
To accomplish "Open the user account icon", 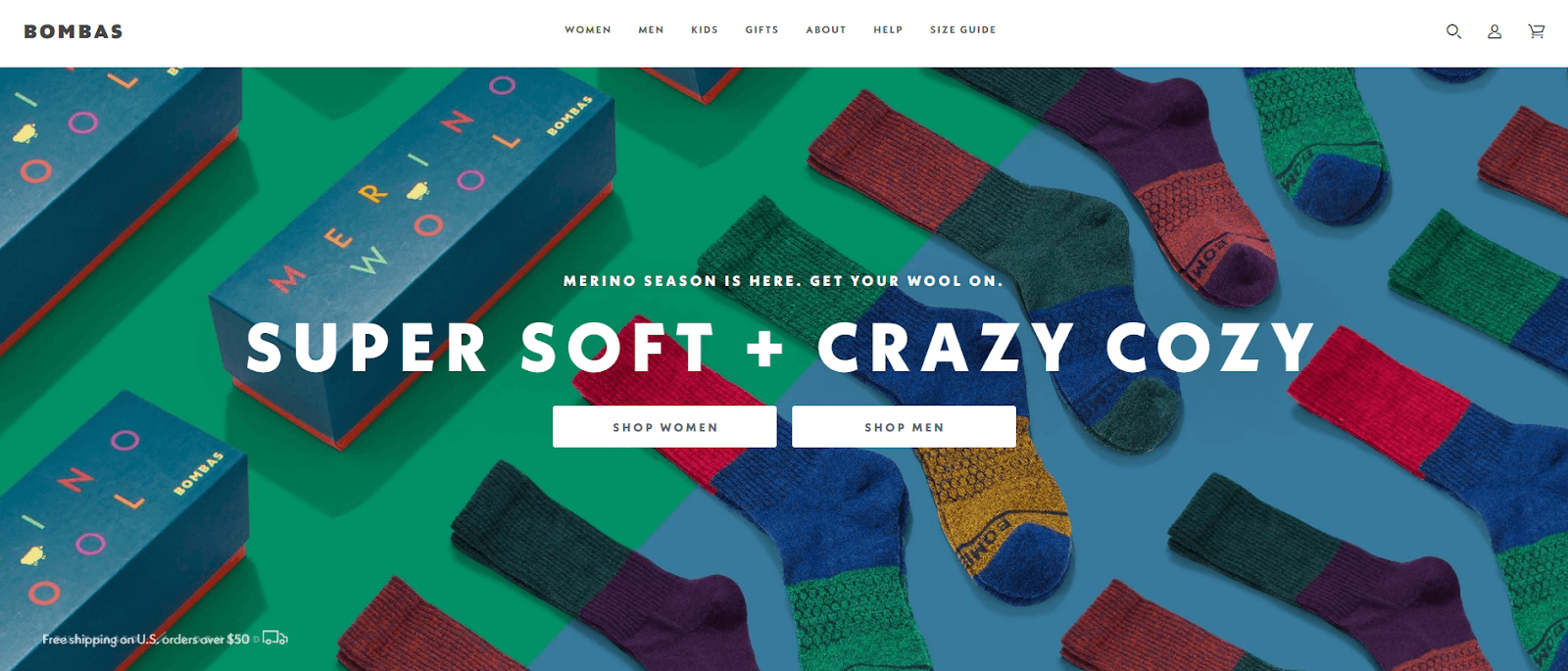I will [1494, 31].
